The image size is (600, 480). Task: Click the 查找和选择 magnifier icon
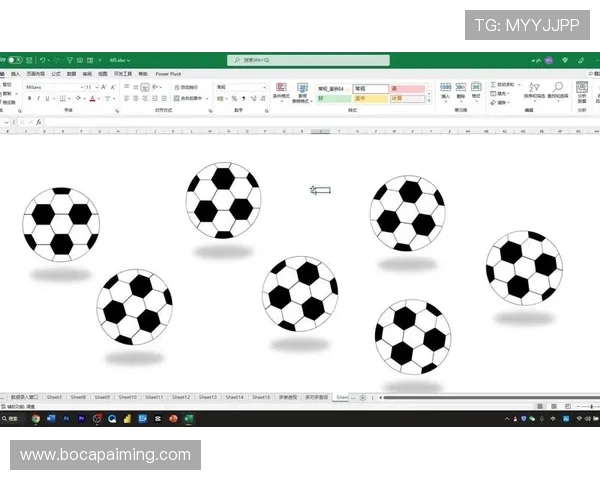pos(558,87)
